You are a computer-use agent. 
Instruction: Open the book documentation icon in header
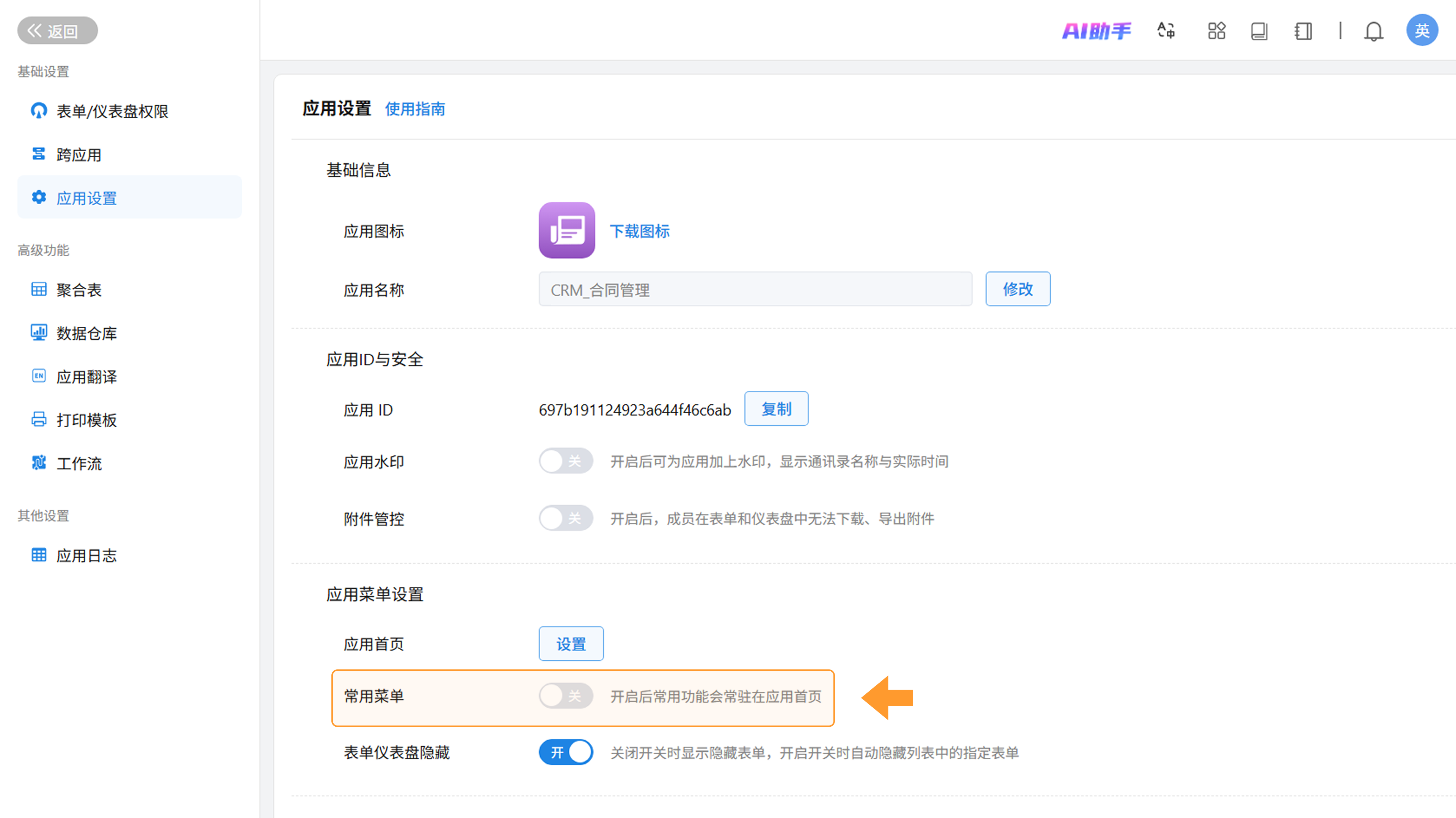pyautogui.click(x=1259, y=30)
